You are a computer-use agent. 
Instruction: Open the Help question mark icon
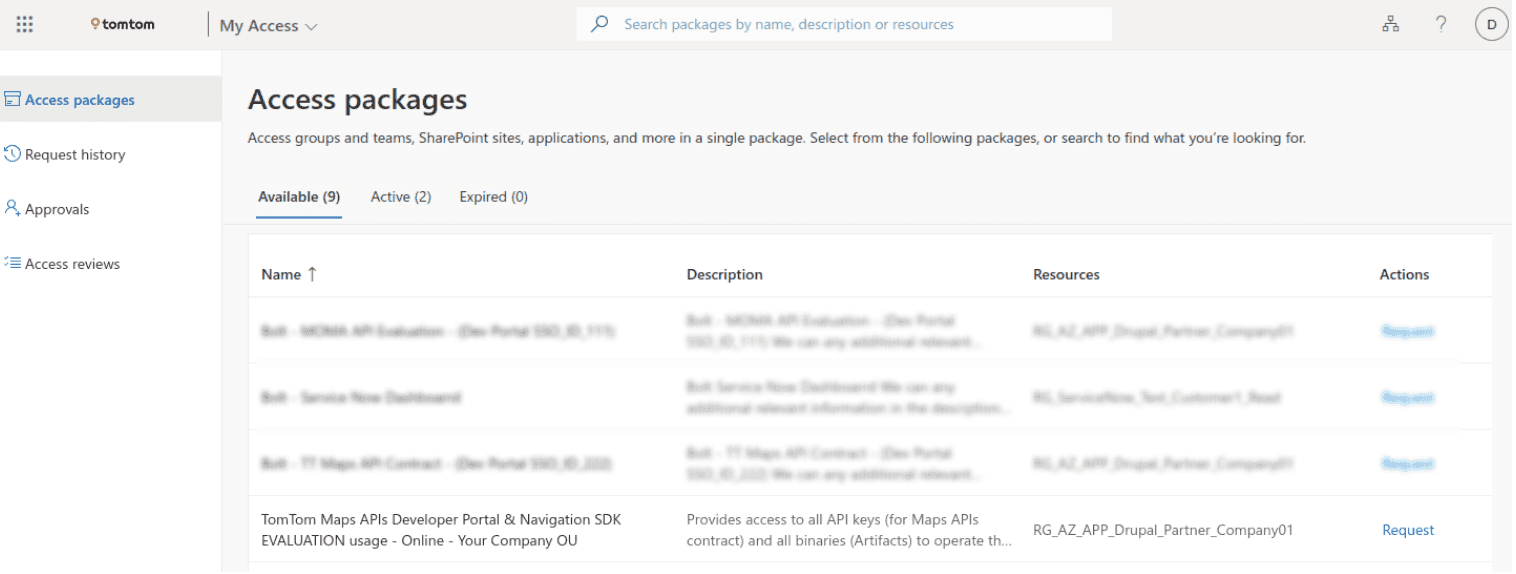(1441, 24)
